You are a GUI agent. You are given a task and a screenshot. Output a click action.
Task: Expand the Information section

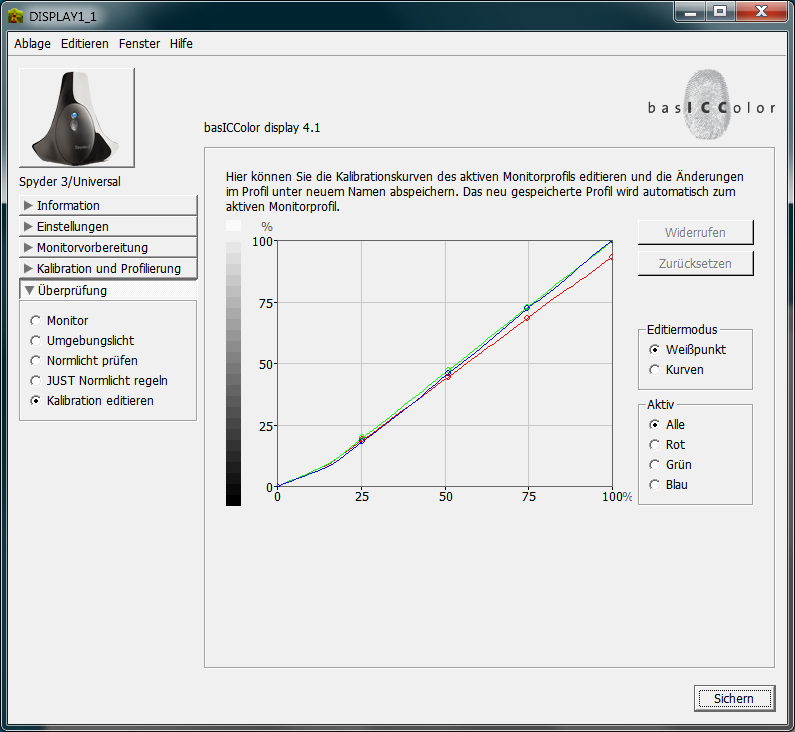68,205
